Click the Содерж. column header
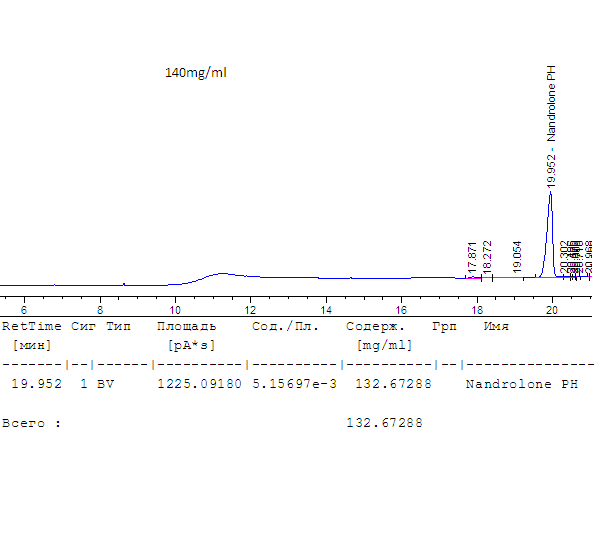Image resolution: width=603 pixels, height=540 pixels. pyautogui.click(x=375, y=327)
